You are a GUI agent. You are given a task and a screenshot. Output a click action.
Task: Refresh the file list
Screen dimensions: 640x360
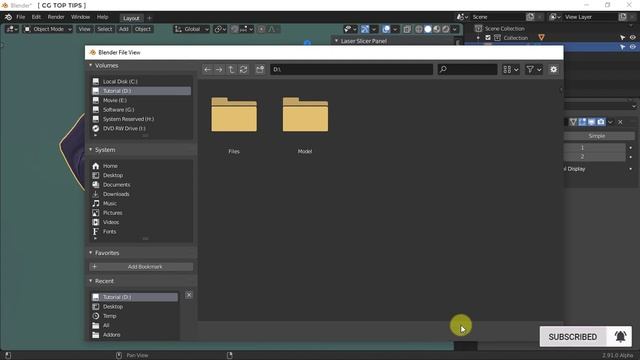pyautogui.click(x=243, y=70)
